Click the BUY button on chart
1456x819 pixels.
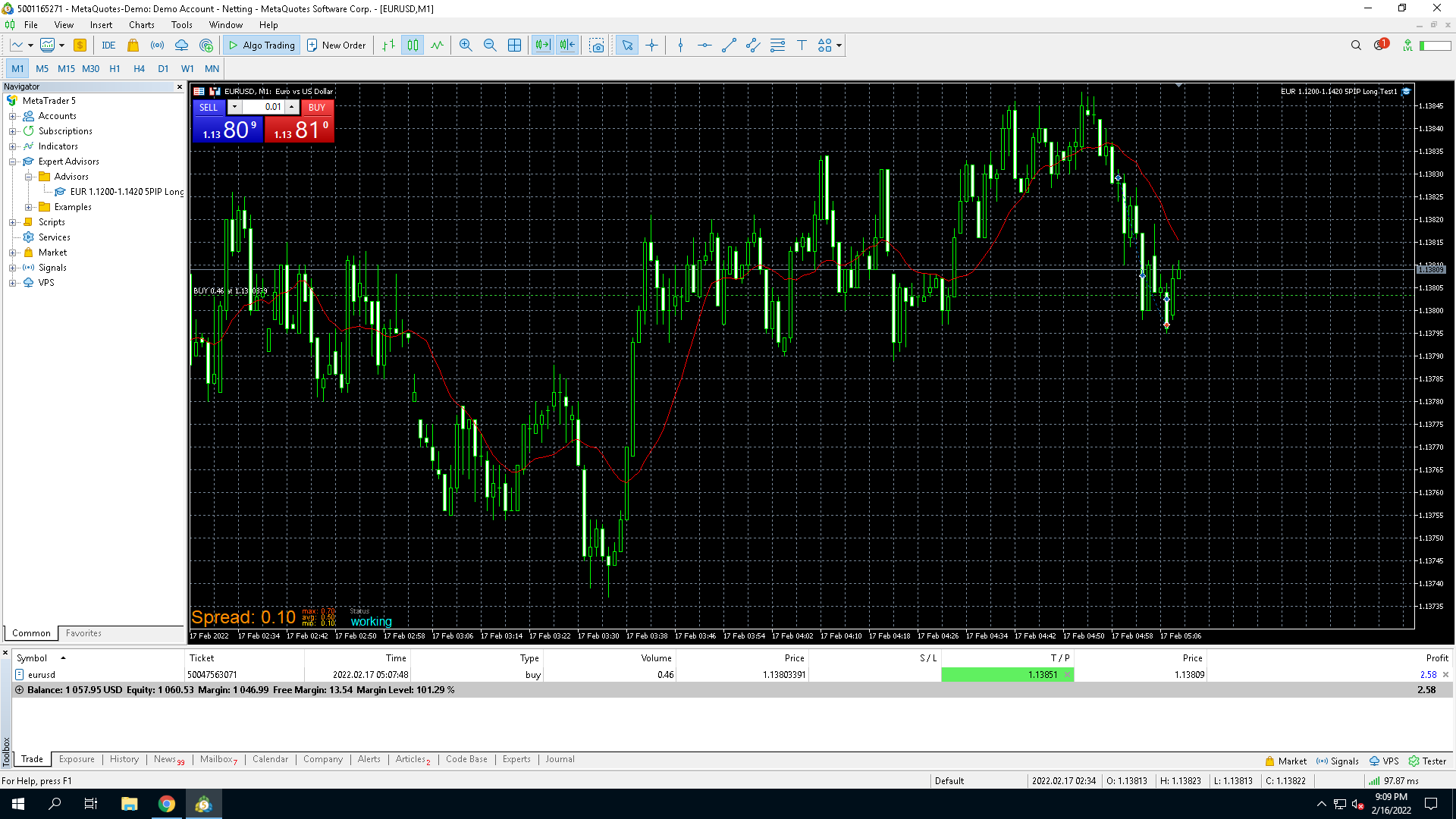tap(317, 108)
